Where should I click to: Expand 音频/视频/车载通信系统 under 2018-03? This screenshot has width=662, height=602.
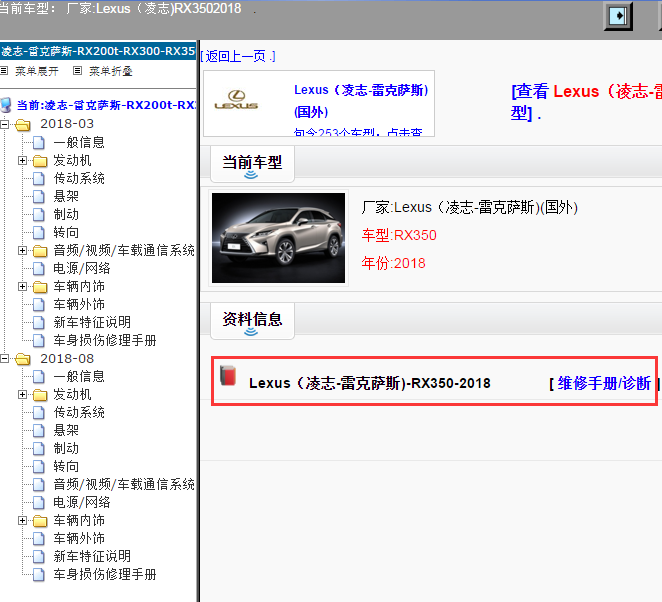tap(23, 250)
